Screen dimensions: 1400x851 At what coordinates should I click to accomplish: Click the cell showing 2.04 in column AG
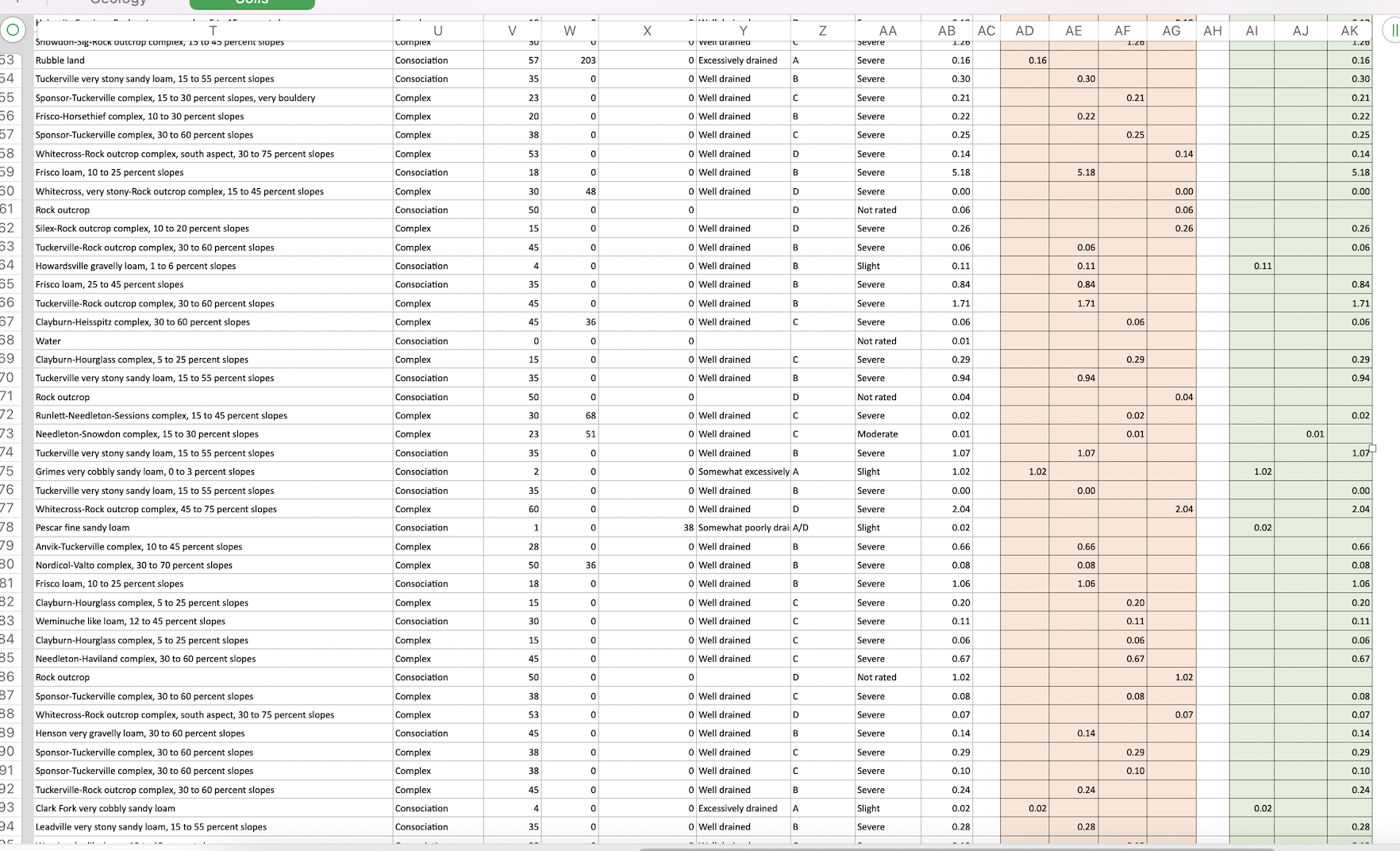click(1171, 509)
